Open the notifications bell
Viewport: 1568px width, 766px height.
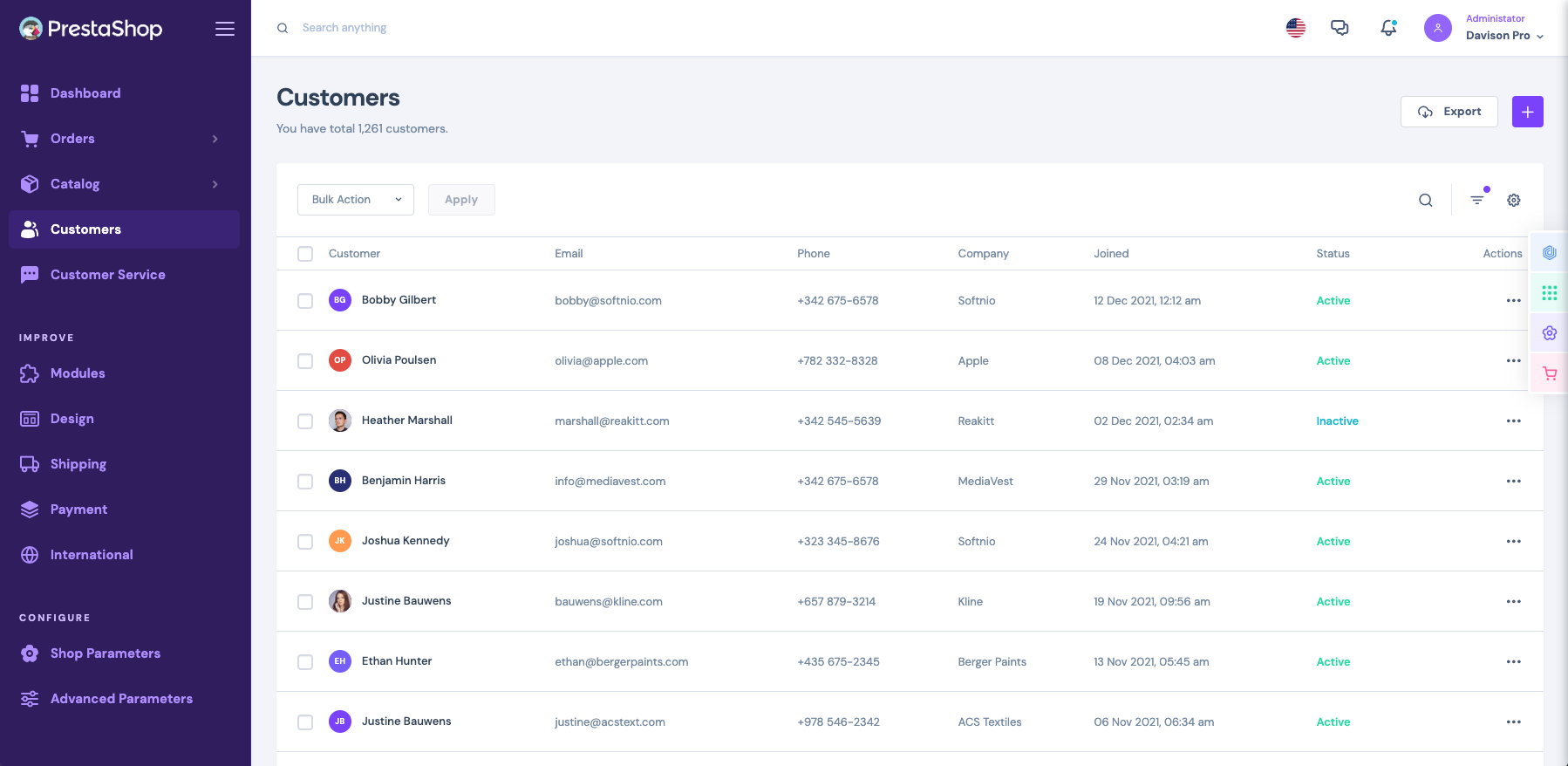point(1388,28)
